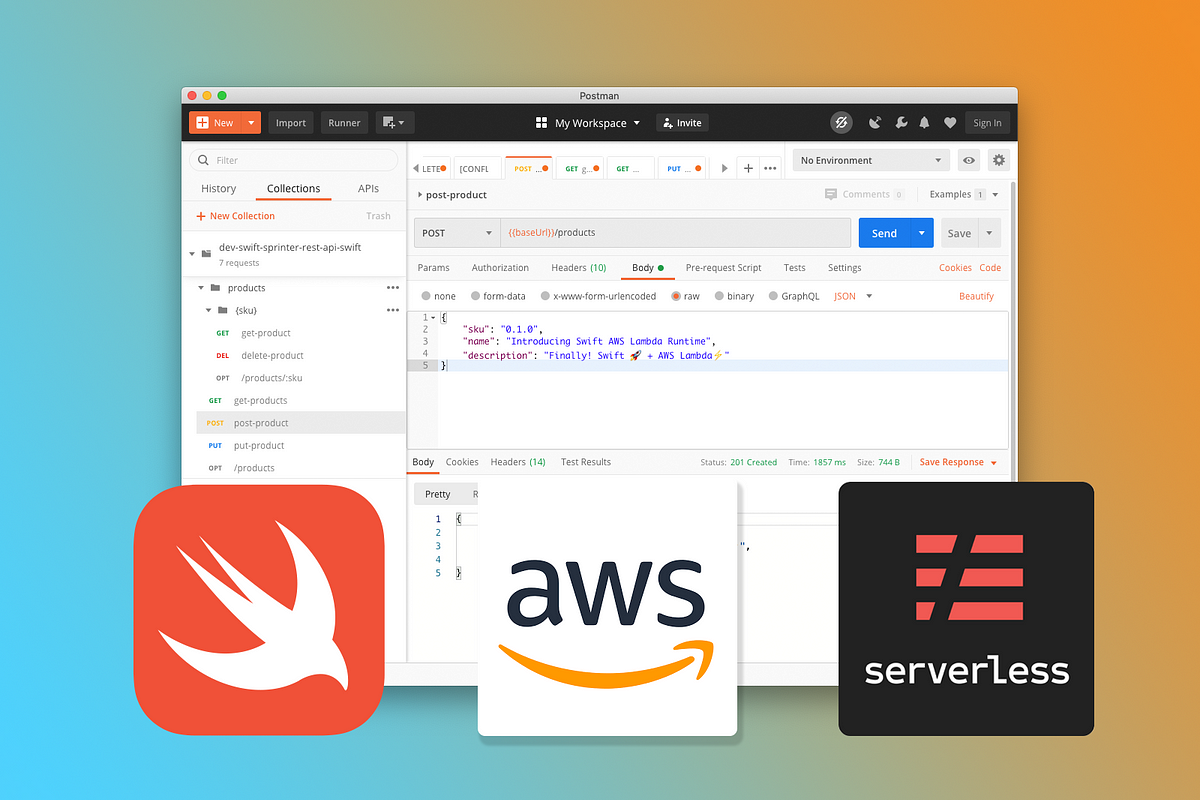1200x800 pixels.
Task: Open manage environments gear icon
Action: [x=998, y=160]
